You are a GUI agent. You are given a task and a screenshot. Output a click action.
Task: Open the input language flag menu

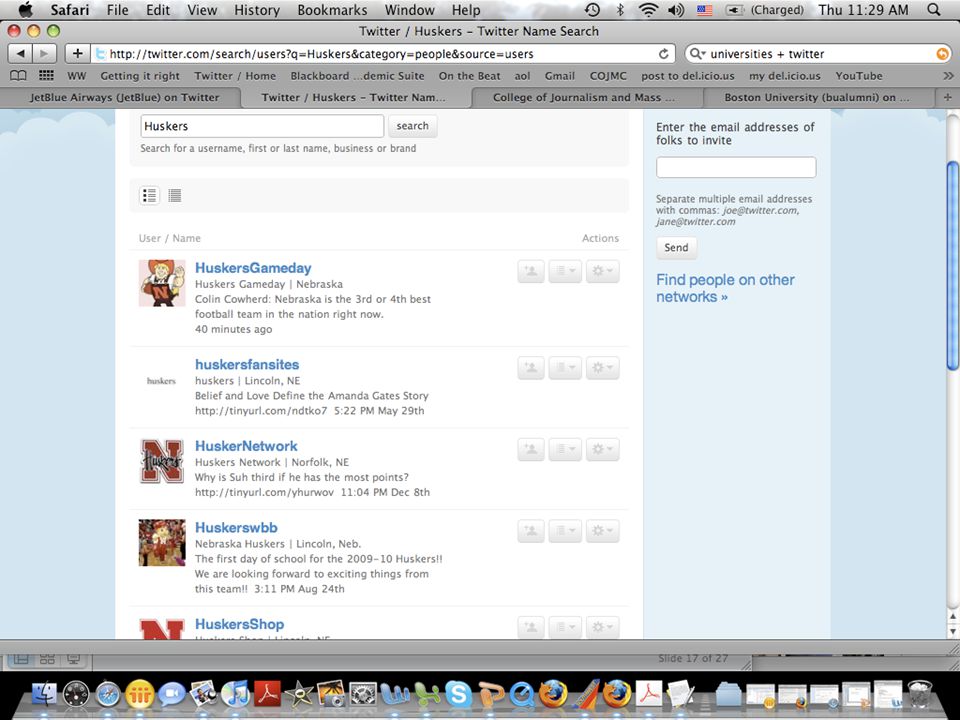tap(705, 10)
